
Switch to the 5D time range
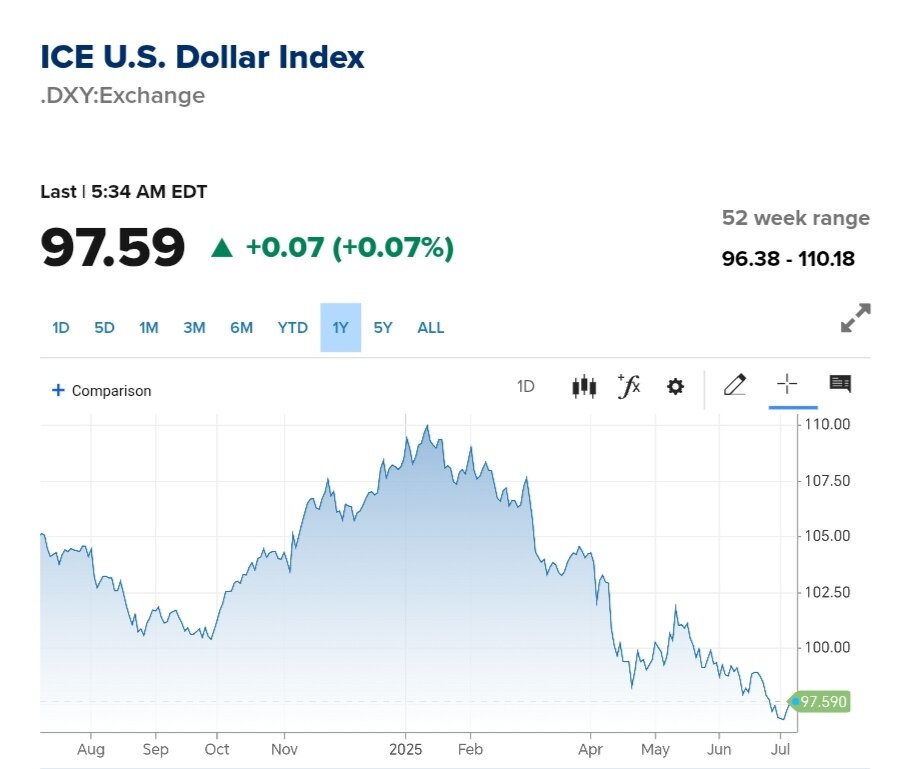(x=105, y=328)
